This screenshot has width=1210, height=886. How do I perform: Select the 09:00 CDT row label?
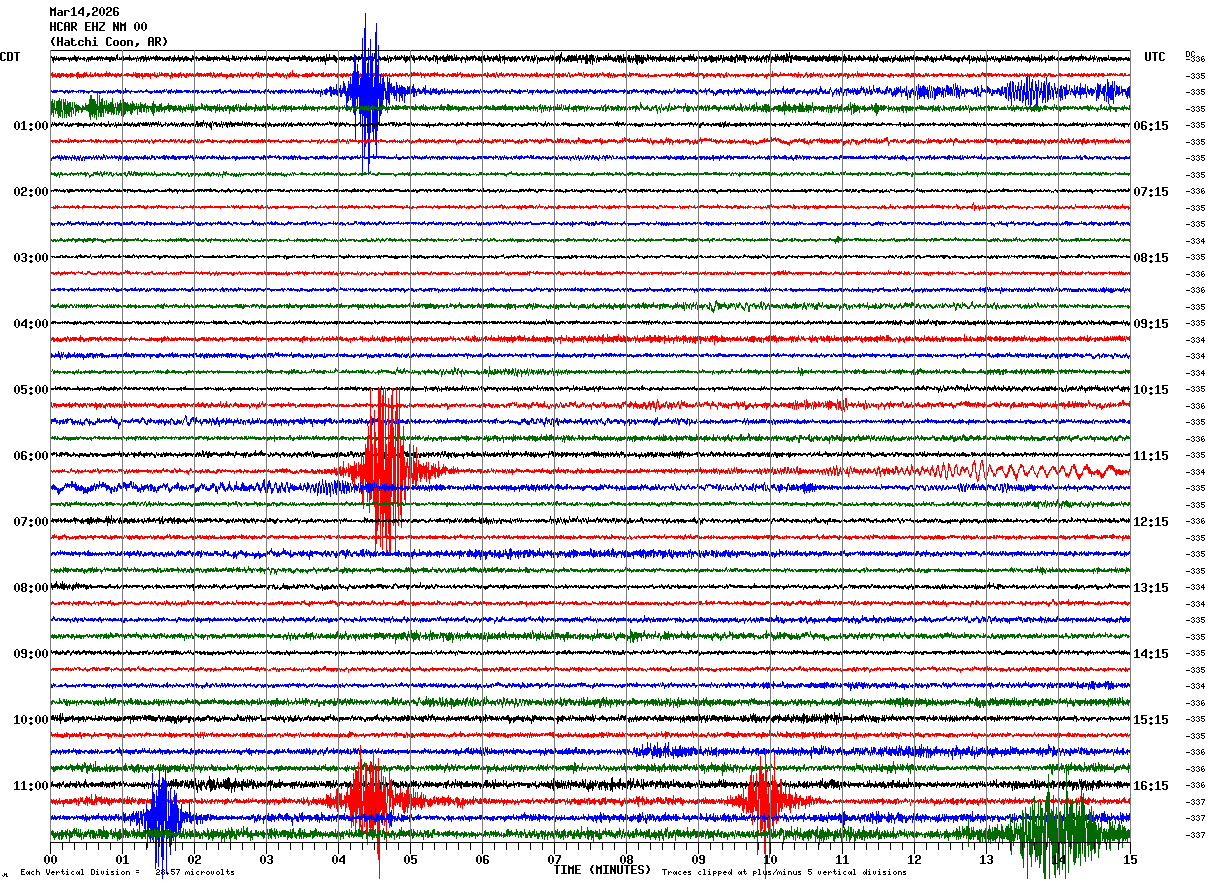point(31,654)
